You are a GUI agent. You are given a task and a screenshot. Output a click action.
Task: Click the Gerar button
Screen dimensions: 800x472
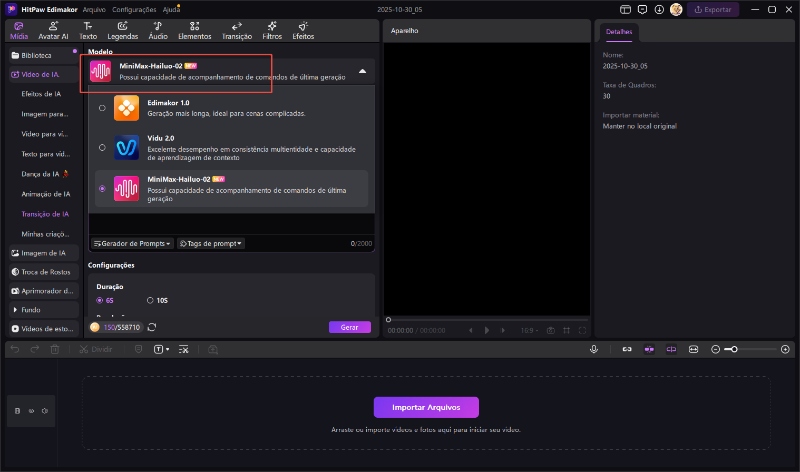[349, 327]
